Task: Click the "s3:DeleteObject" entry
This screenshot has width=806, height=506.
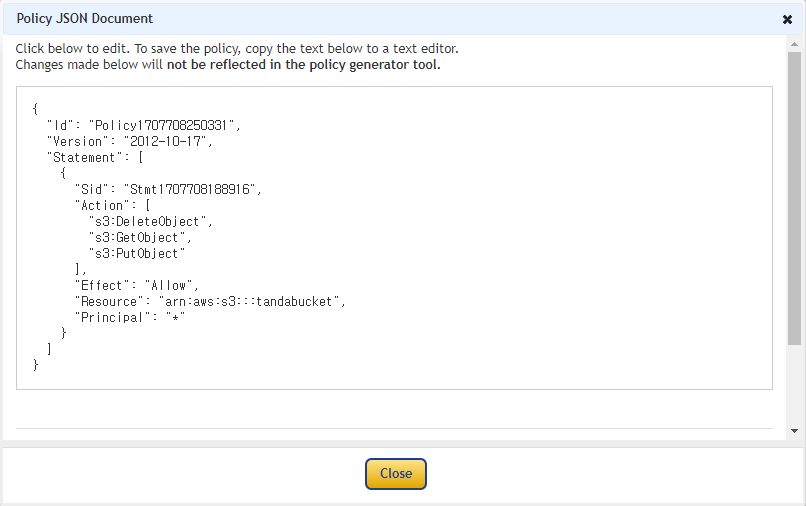Action: (151, 222)
